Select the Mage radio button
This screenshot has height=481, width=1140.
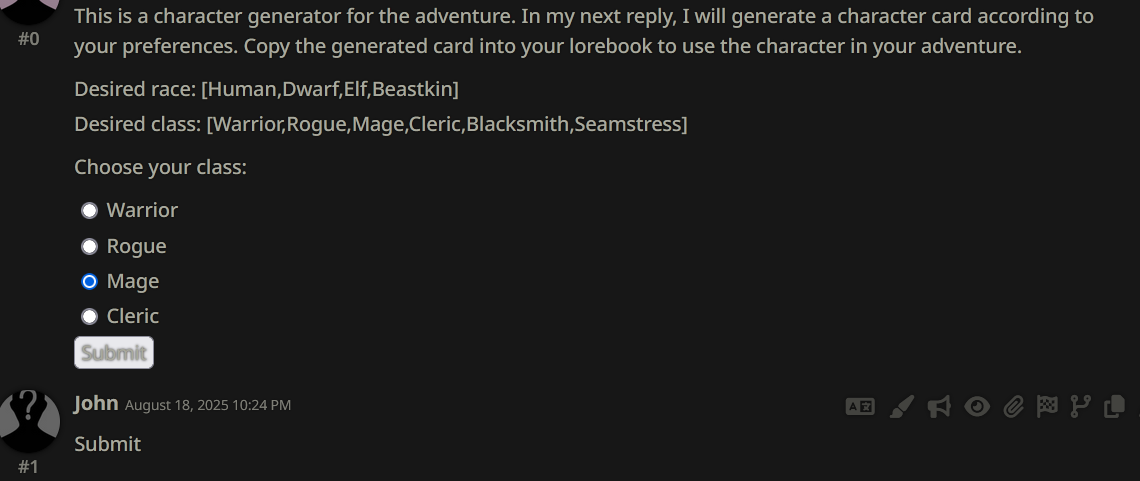[x=90, y=281]
